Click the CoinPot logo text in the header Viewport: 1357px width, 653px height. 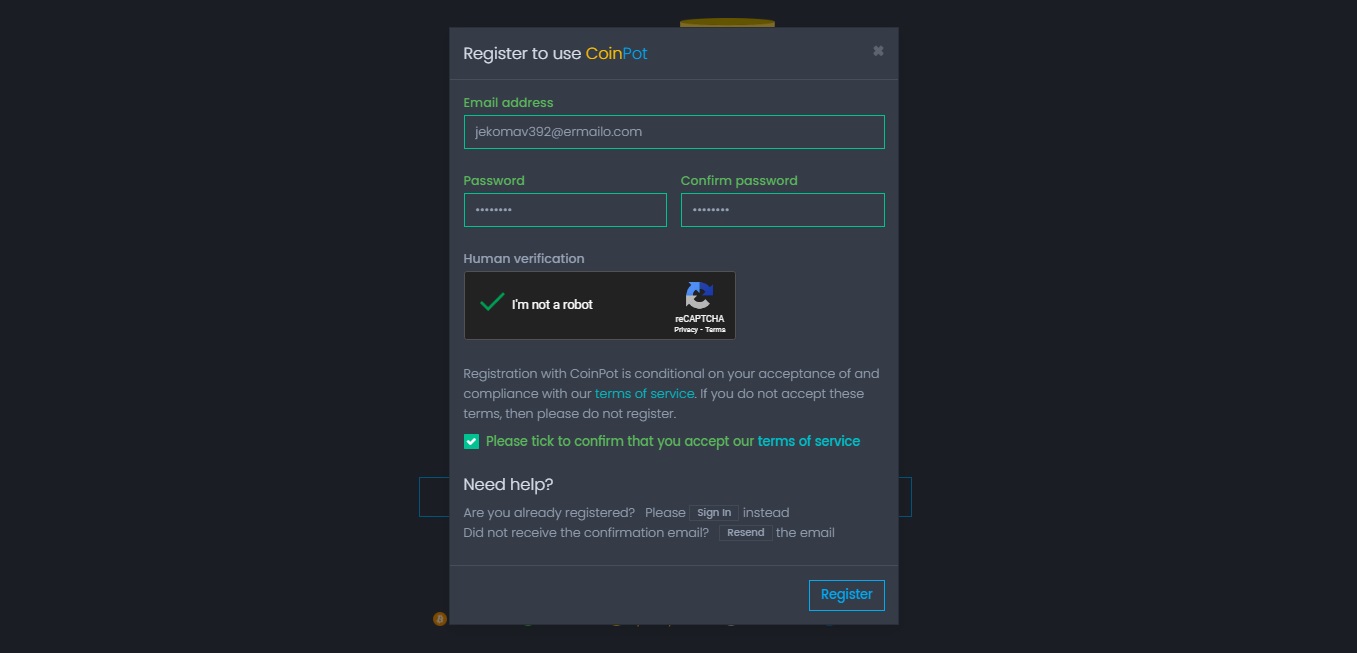[616, 53]
